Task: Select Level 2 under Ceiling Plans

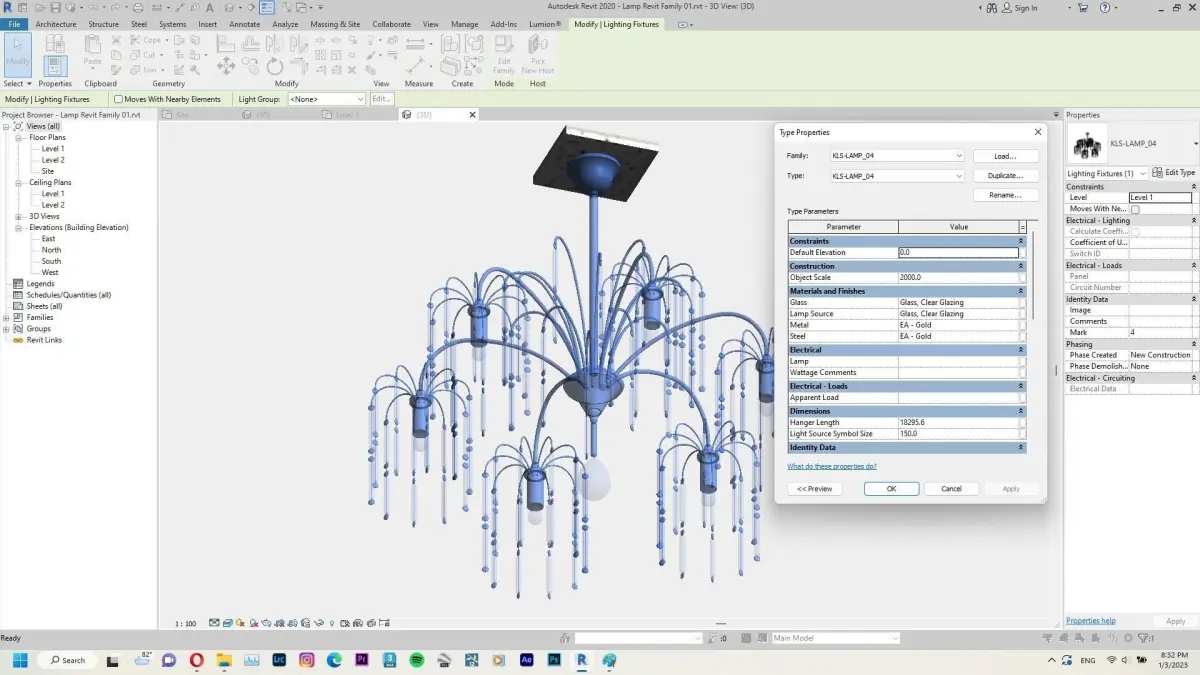Action: click(53, 205)
